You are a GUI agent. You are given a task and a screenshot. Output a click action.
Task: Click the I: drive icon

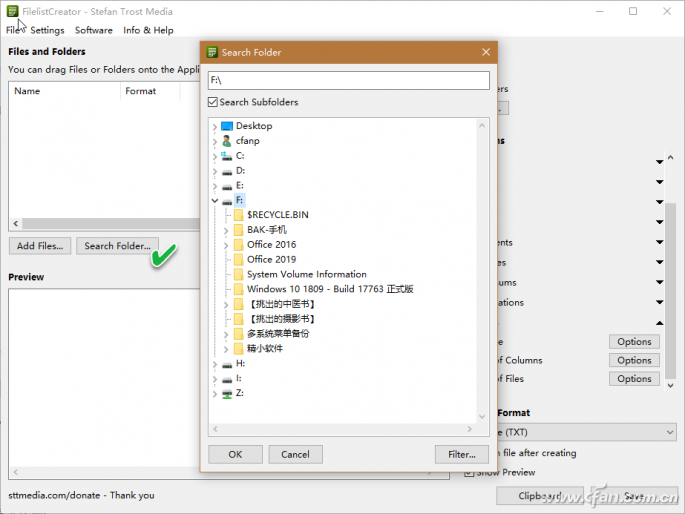pos(227,379)
